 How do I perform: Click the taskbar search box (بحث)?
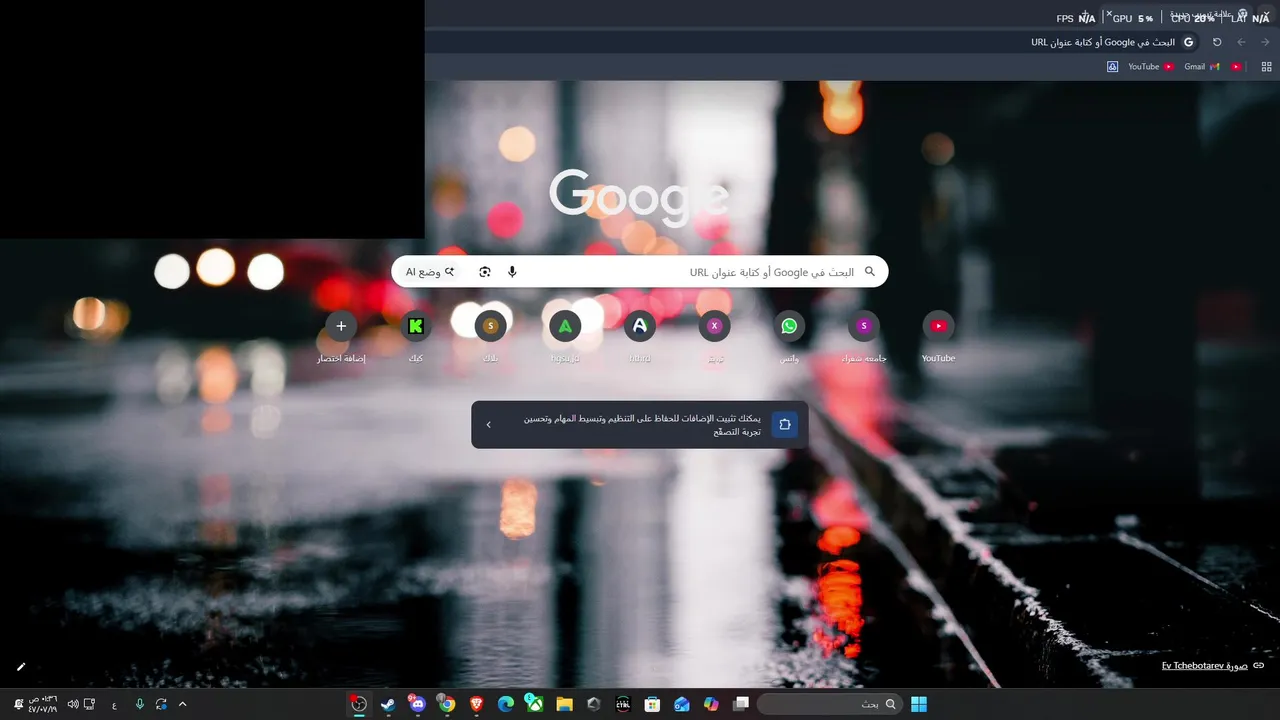[829, 704]
